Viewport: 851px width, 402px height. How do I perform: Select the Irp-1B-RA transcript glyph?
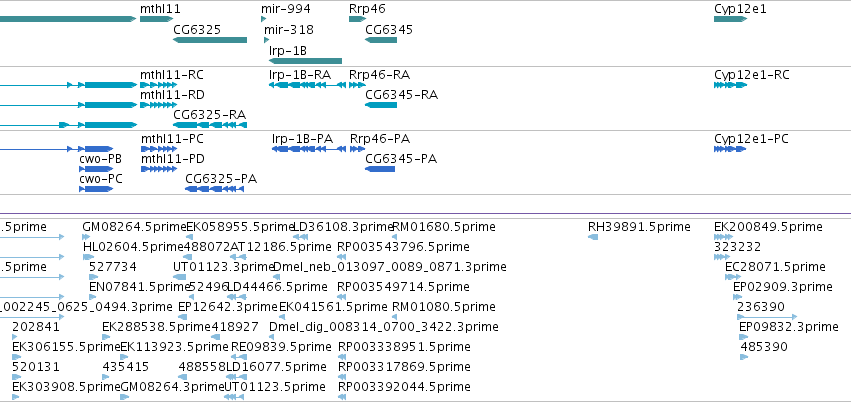[x=307, y=85]
